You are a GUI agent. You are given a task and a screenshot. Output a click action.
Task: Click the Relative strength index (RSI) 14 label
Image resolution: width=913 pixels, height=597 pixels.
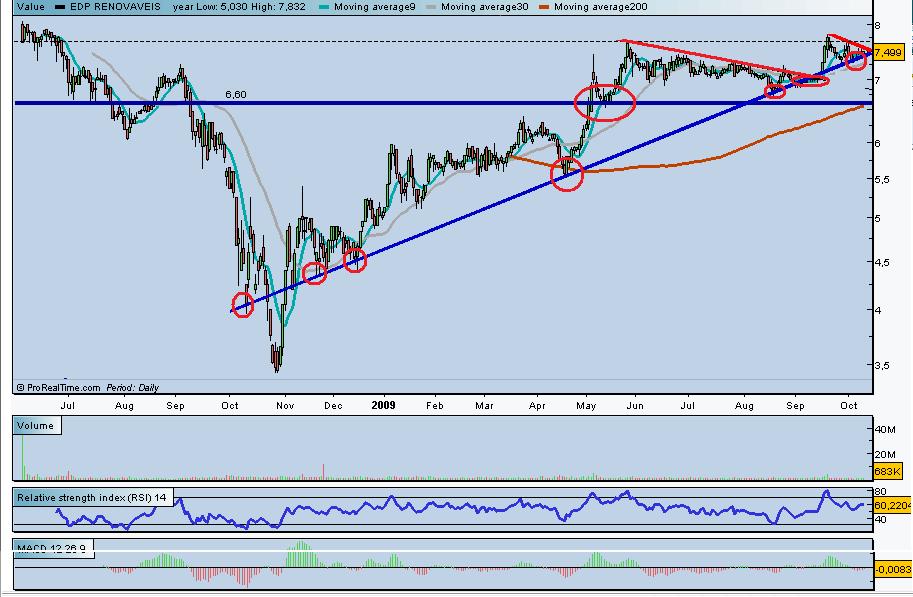coord(91,497)
